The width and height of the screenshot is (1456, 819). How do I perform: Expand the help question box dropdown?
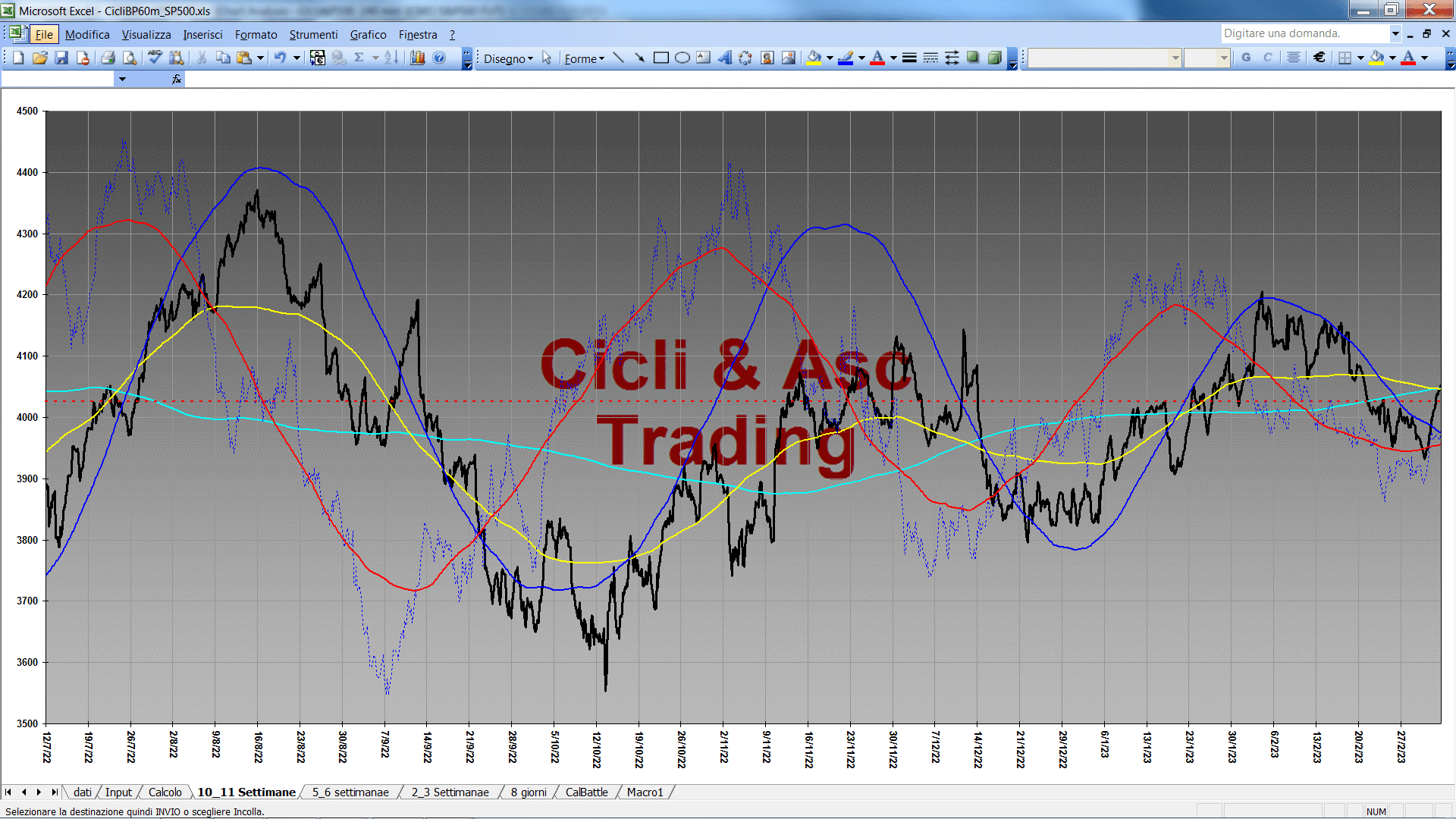[1395, 33]
